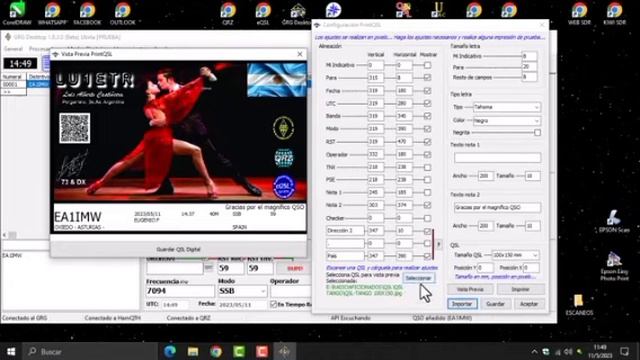Open the WHATSAPP desktop shortcut

(x=52, y=13)
